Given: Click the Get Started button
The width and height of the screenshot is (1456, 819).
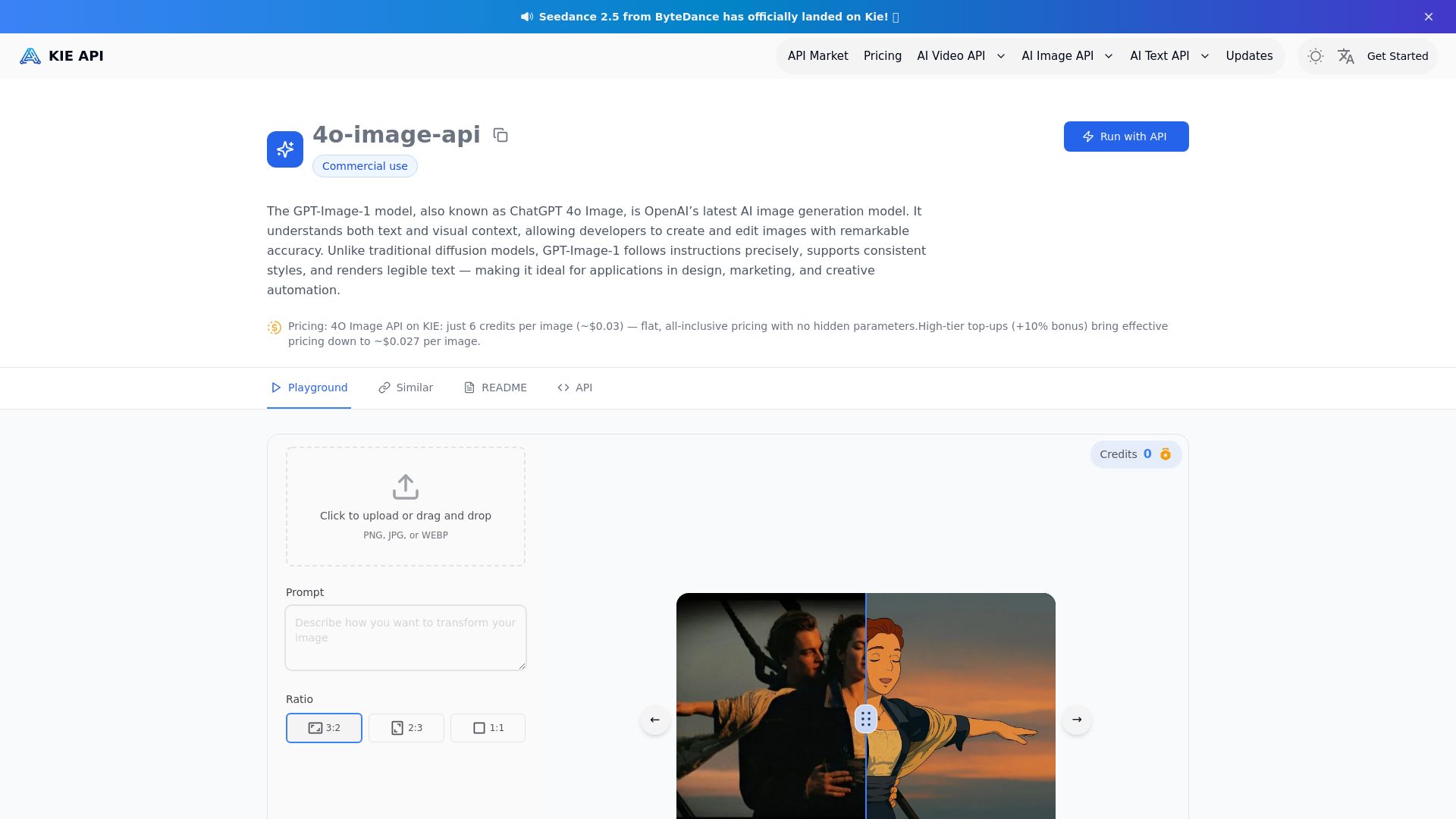Looking at the screenshot, I should [x=1398, y=56].
